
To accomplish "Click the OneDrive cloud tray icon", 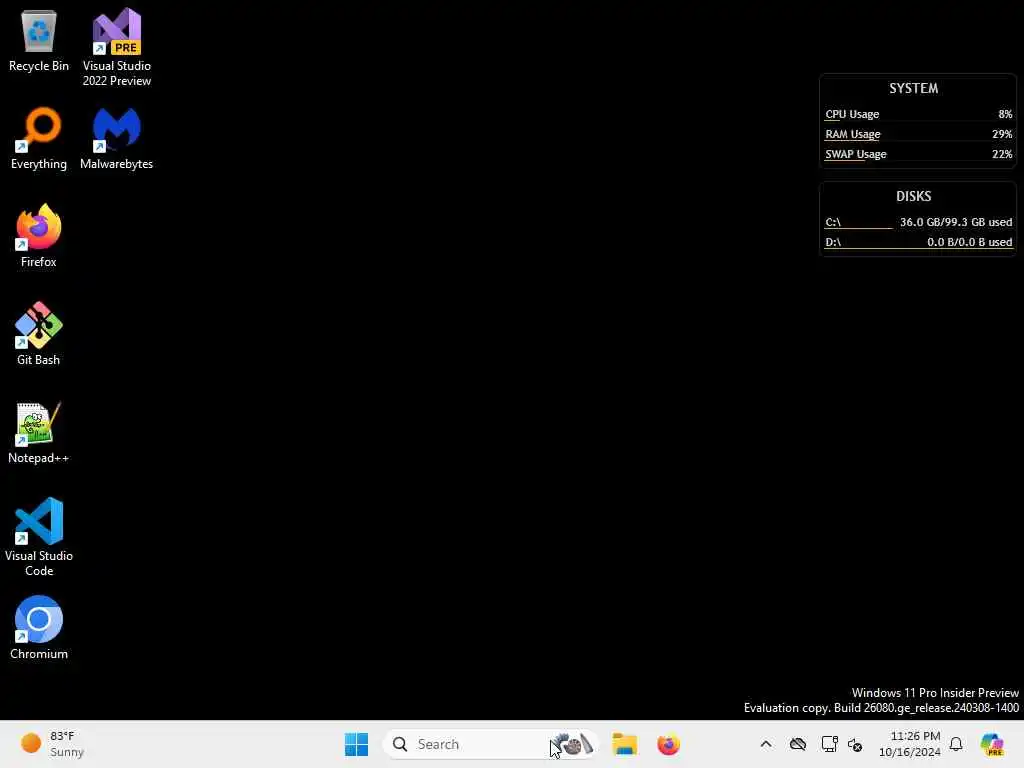I will 797,744.
